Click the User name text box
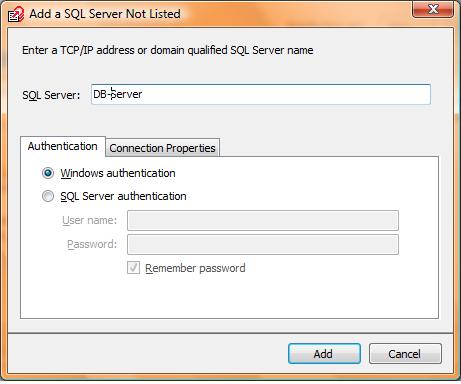This screenshot has height=384, width=461. pyautogui.click(x=263, y=220)
